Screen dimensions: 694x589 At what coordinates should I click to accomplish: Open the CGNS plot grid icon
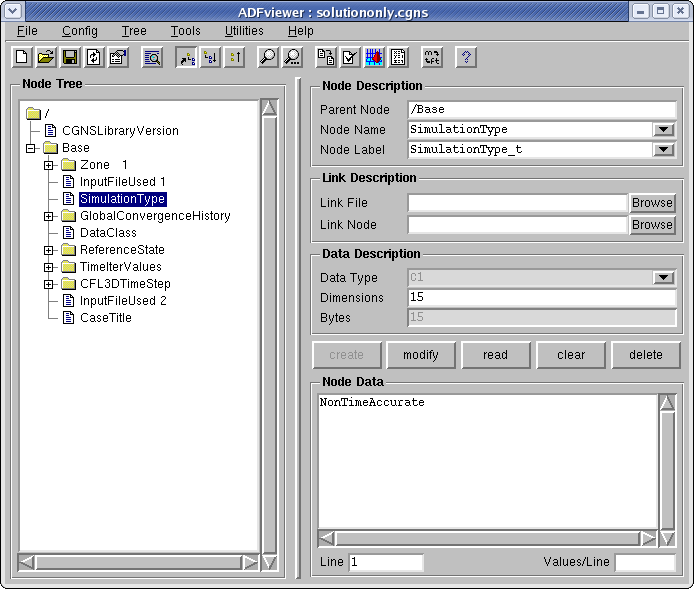(x=374, y=57)
